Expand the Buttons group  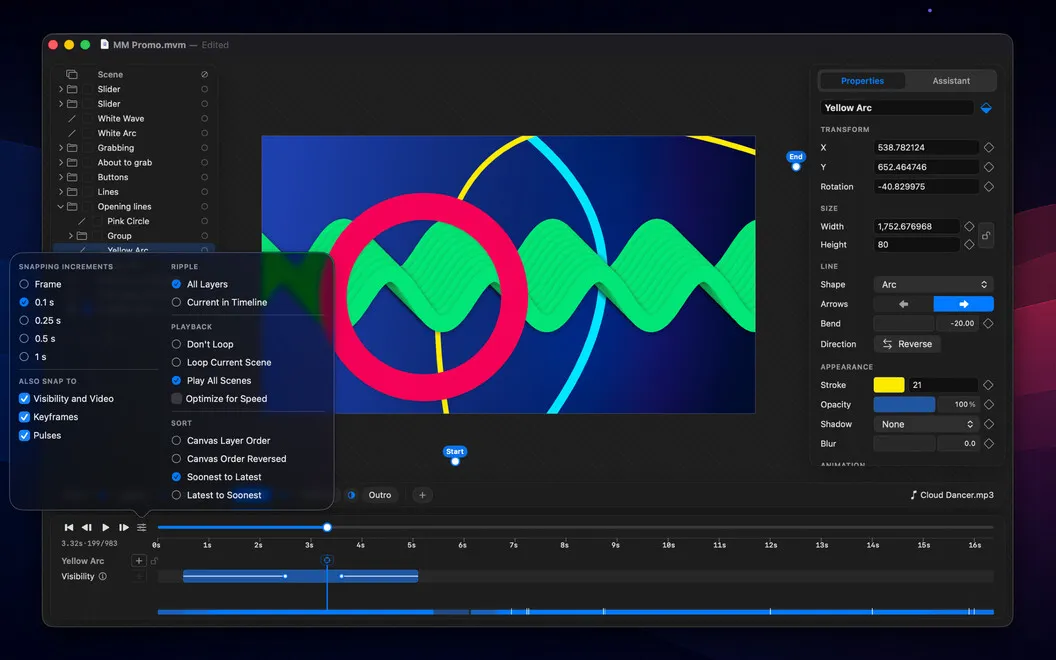(x=61, y=178)
